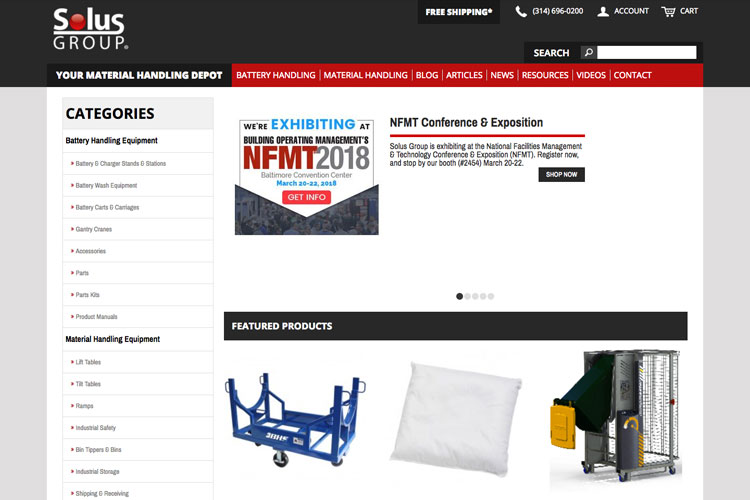The height and width of the screenshot is (500, 750).
Task: Click the Solus Group logo
Action: tap(90, 29)
